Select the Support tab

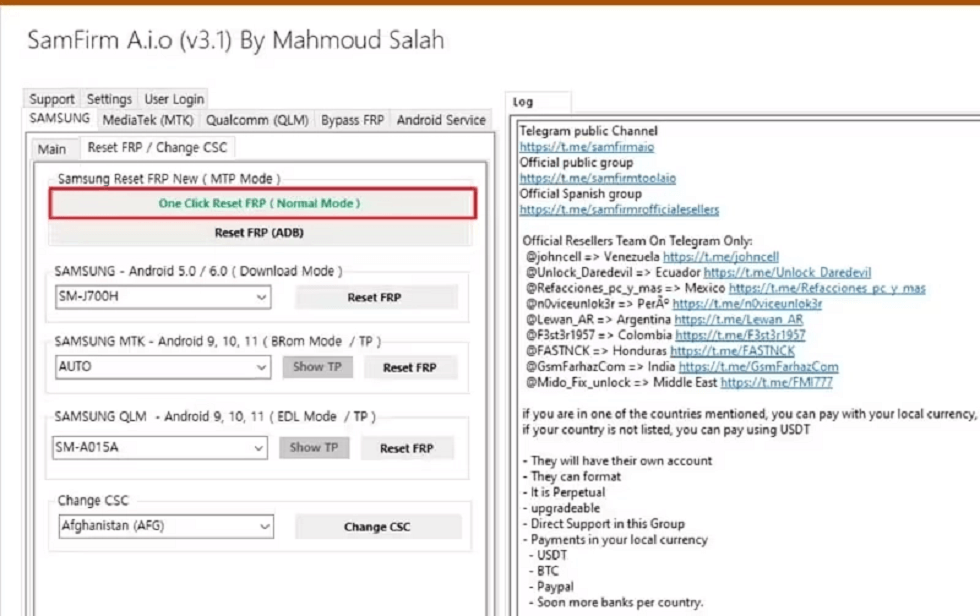click(50, 99)
